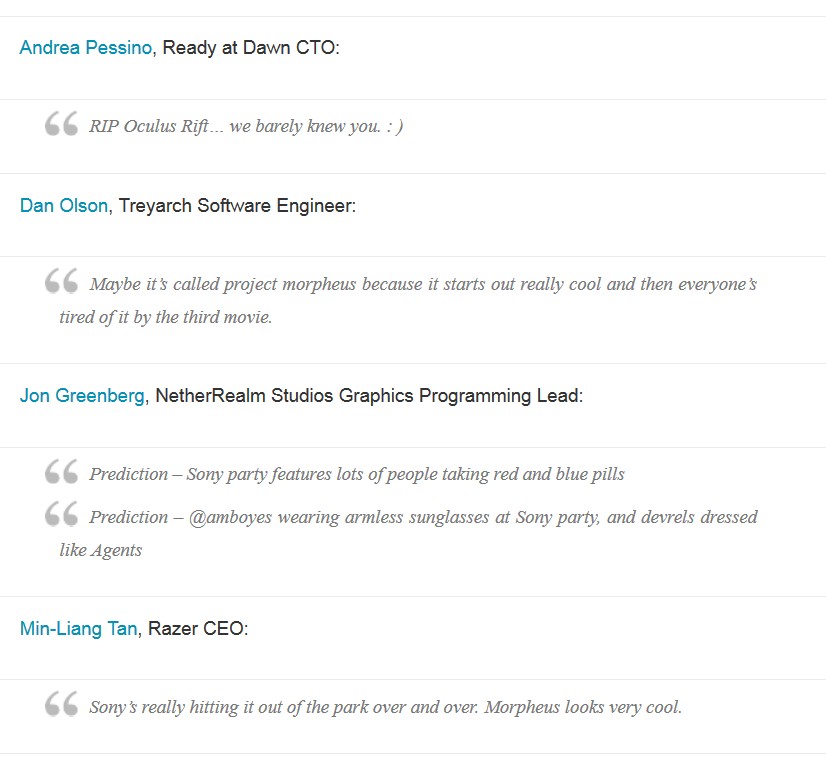The height and width of the screenshot is (774, 826).
Task: Click the 'Ready at Dawn CTO' title text
Action: point(250,48)
